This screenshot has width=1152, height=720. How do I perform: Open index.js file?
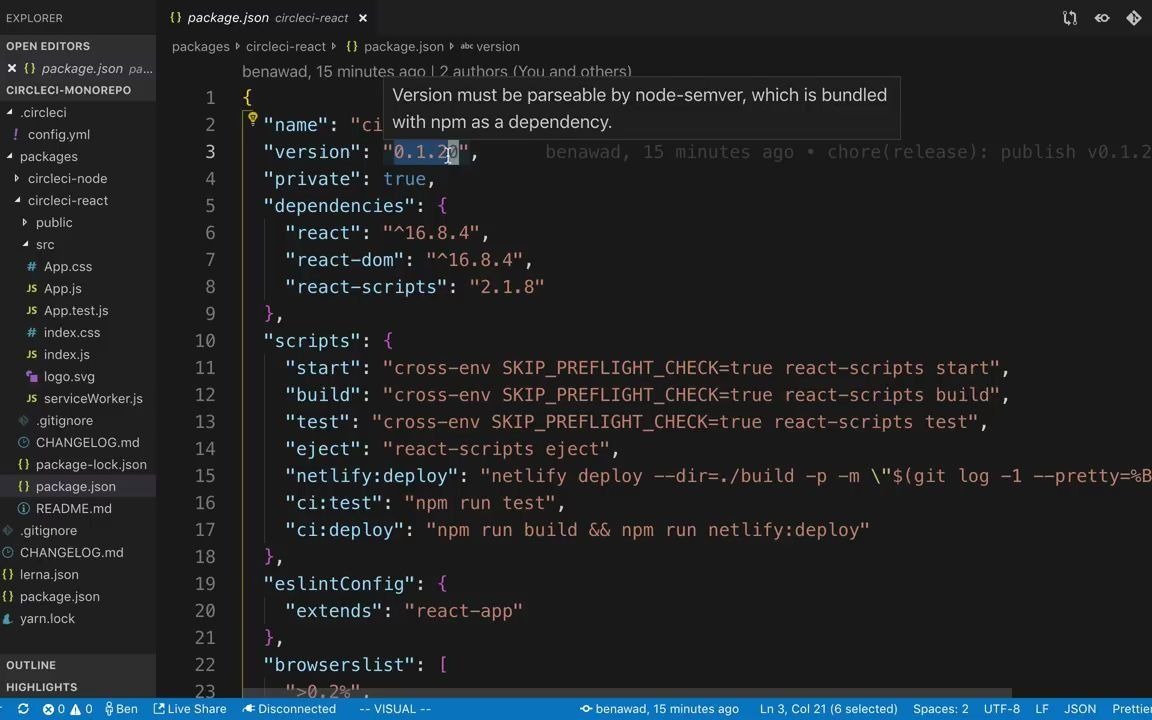(x=66, y=355)
